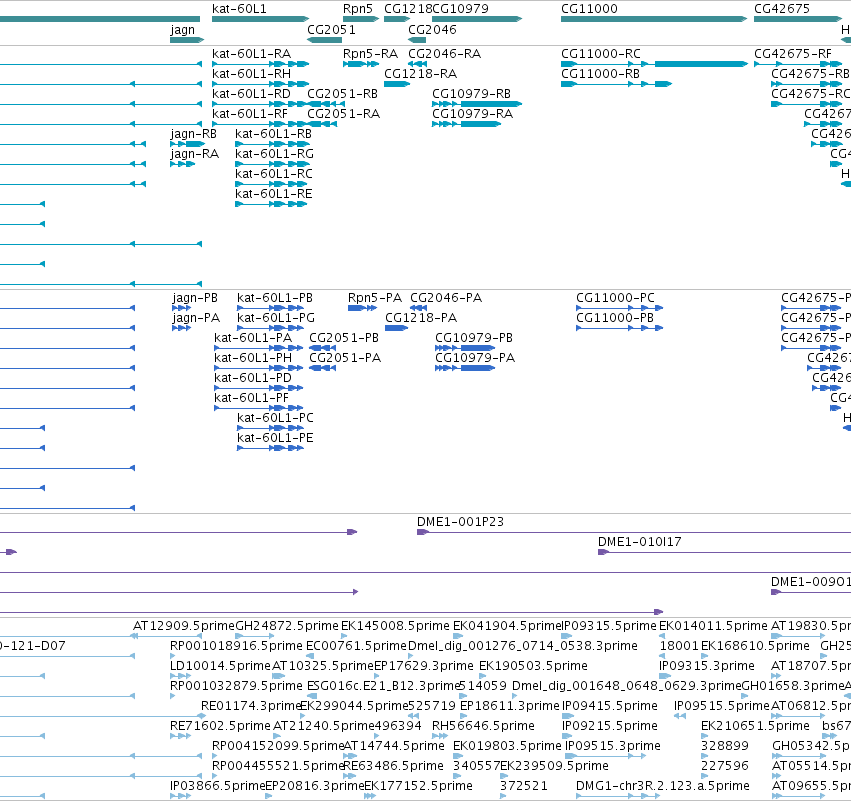
Task: Click the DME1-010I17 BAC label
Action: coord(639,542)
